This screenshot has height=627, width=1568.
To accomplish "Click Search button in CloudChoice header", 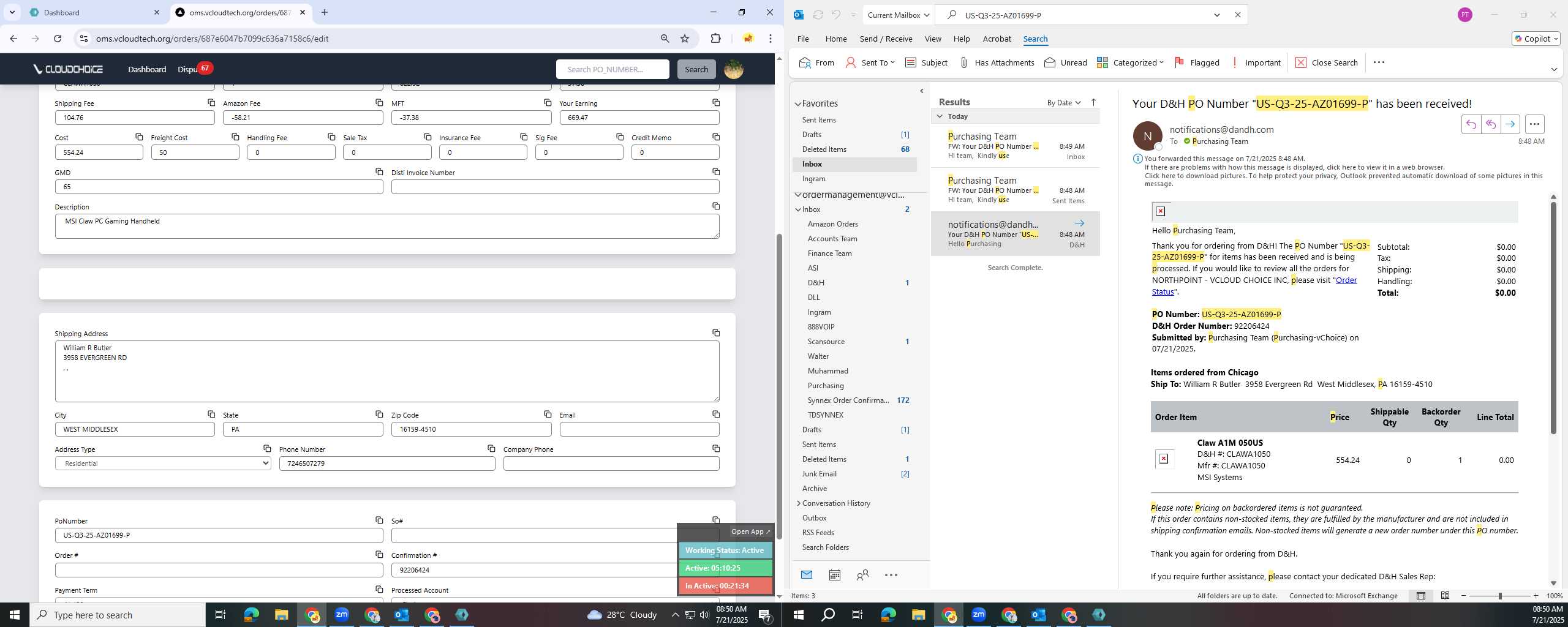I will 696,69.
